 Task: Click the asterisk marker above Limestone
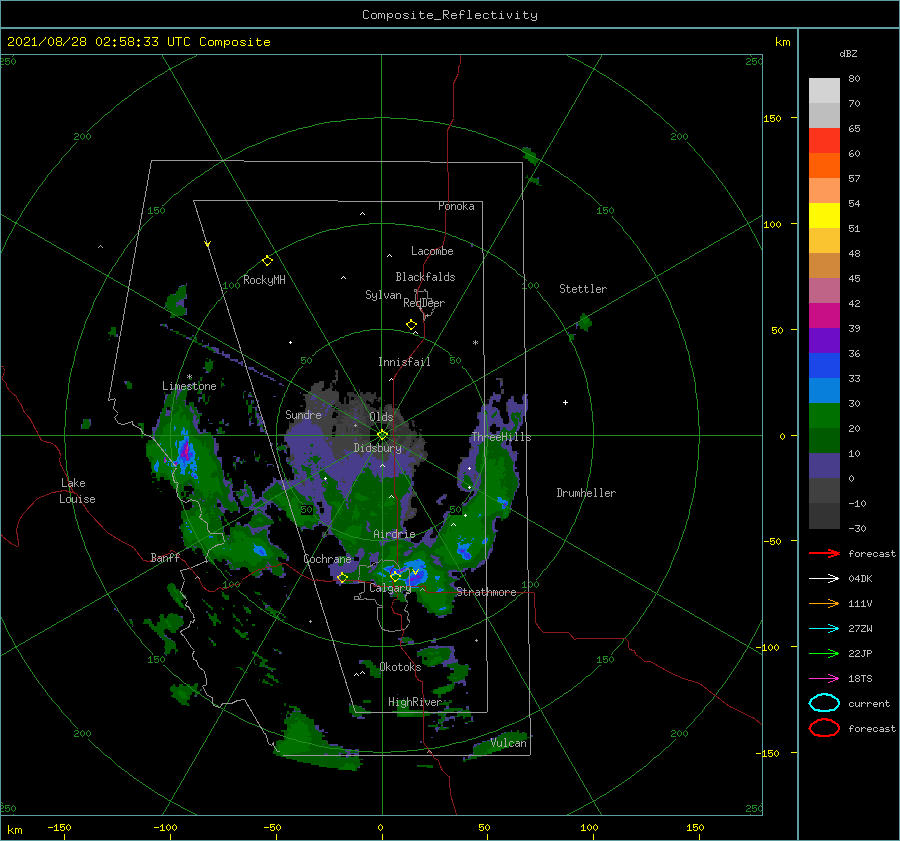point(189,377)
